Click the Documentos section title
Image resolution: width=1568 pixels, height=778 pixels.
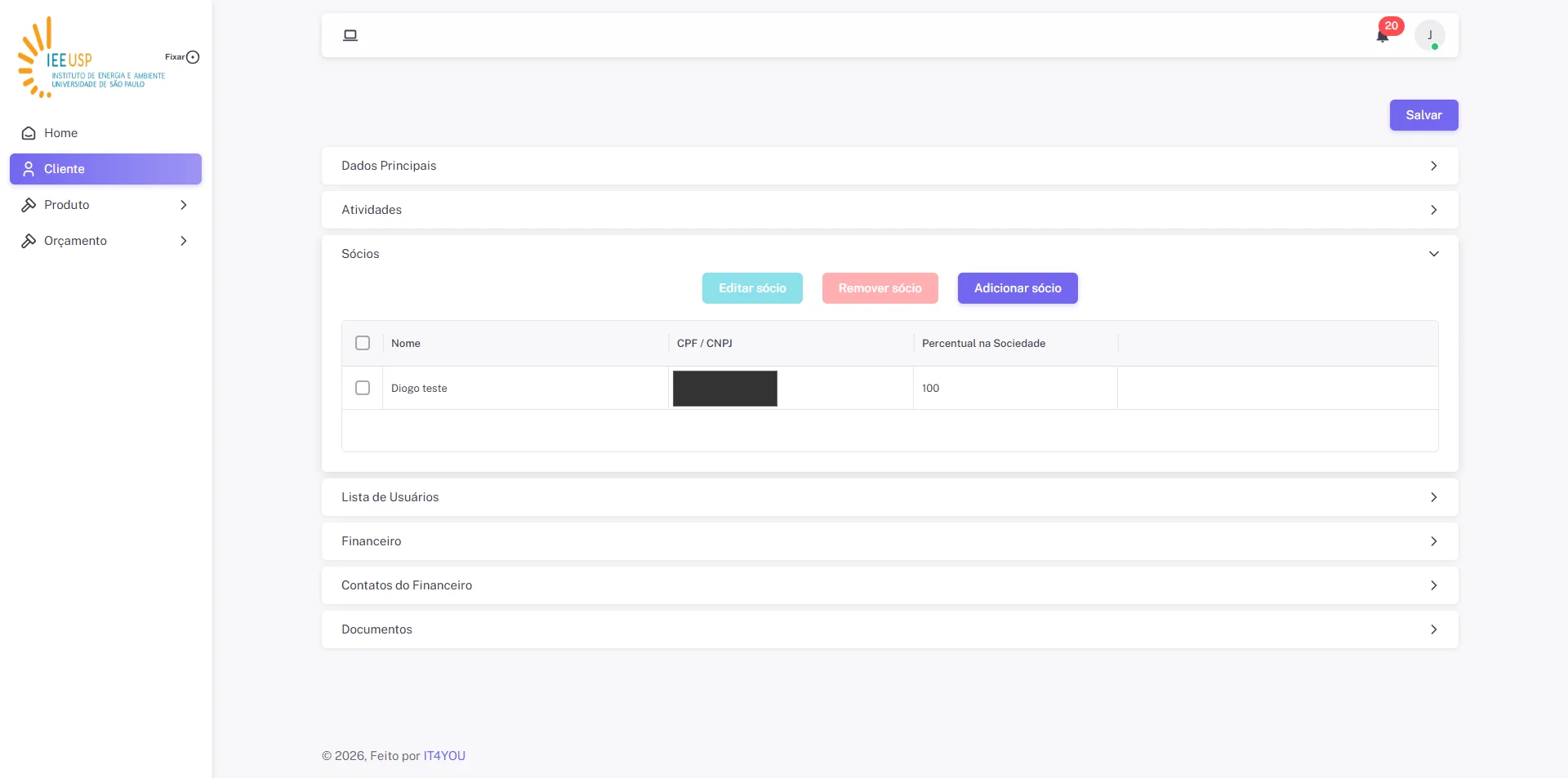[376, 629]
